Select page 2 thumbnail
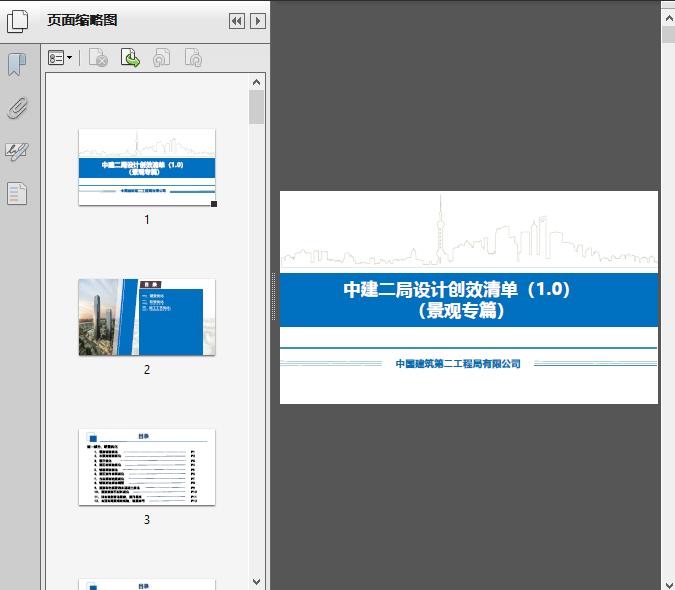Image resolution: width=675 pixels, height=590 pixels. 147,317
